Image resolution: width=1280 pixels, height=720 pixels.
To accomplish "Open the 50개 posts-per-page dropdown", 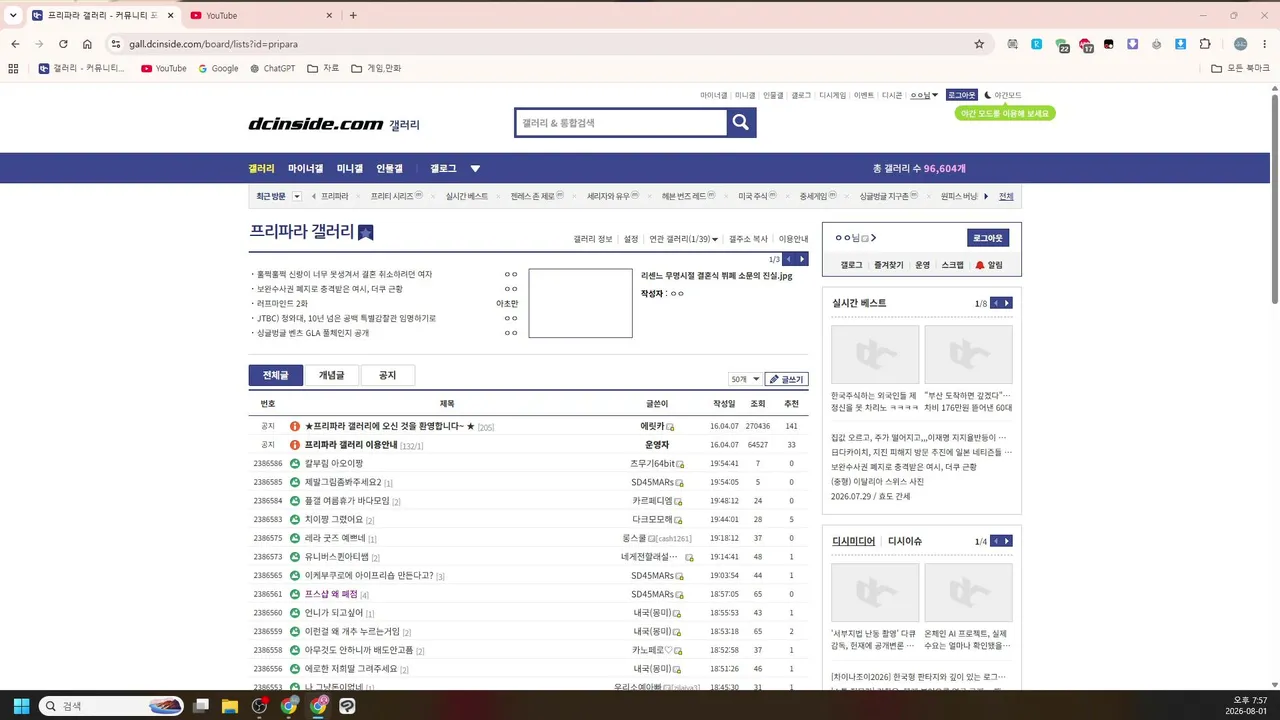I will (745, 379).
